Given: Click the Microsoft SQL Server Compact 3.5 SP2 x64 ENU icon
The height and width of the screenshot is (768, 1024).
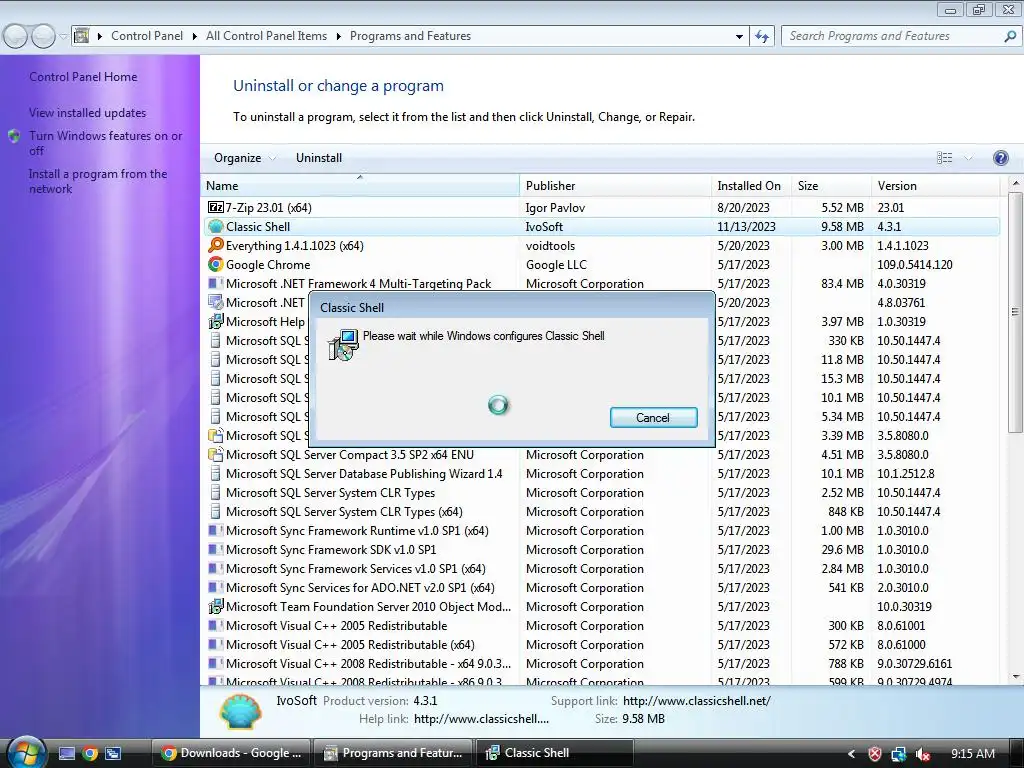Looking at the screenshot, I should coord(216,455).
